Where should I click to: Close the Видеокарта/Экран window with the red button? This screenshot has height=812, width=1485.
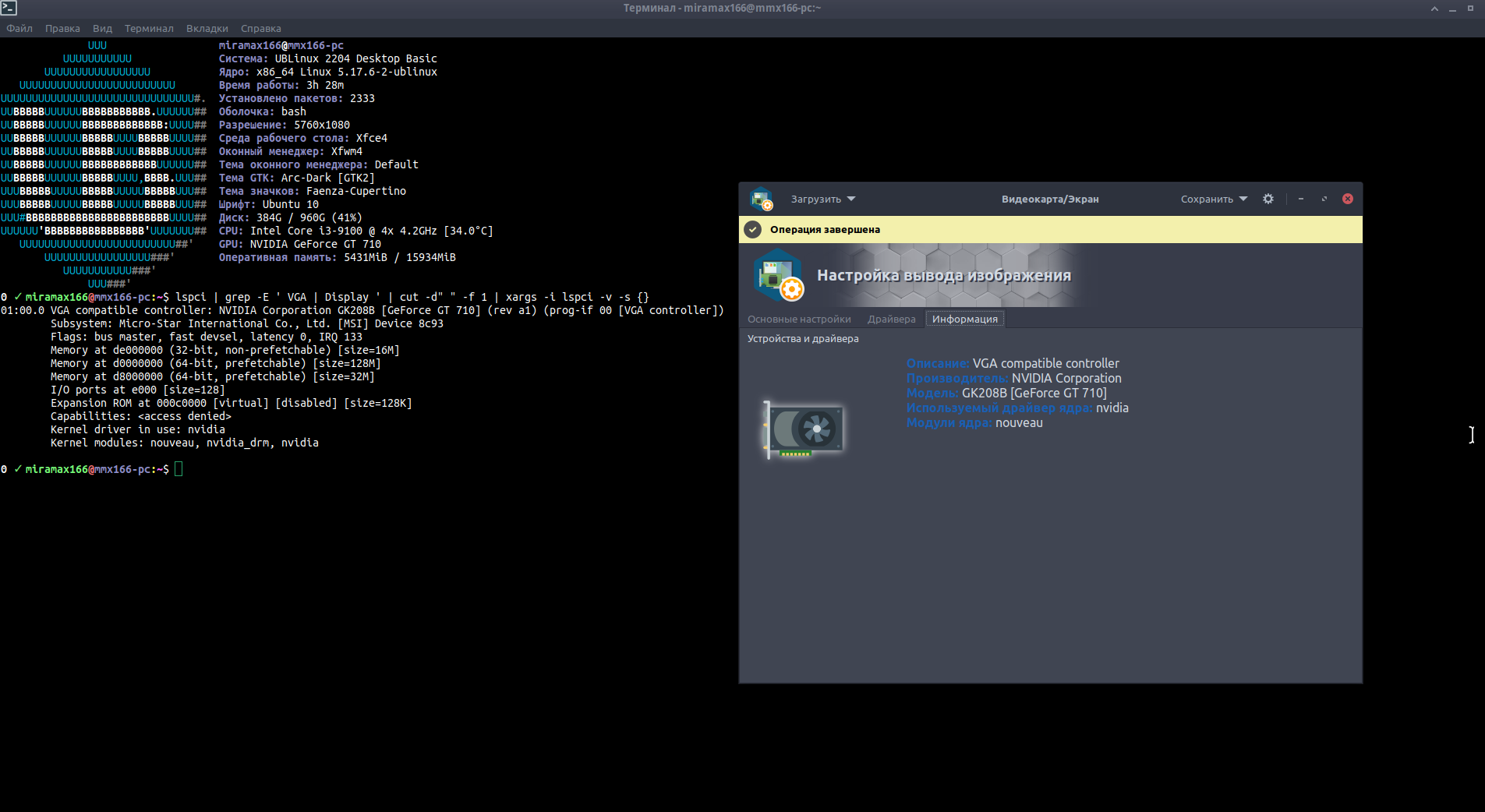1347,199
